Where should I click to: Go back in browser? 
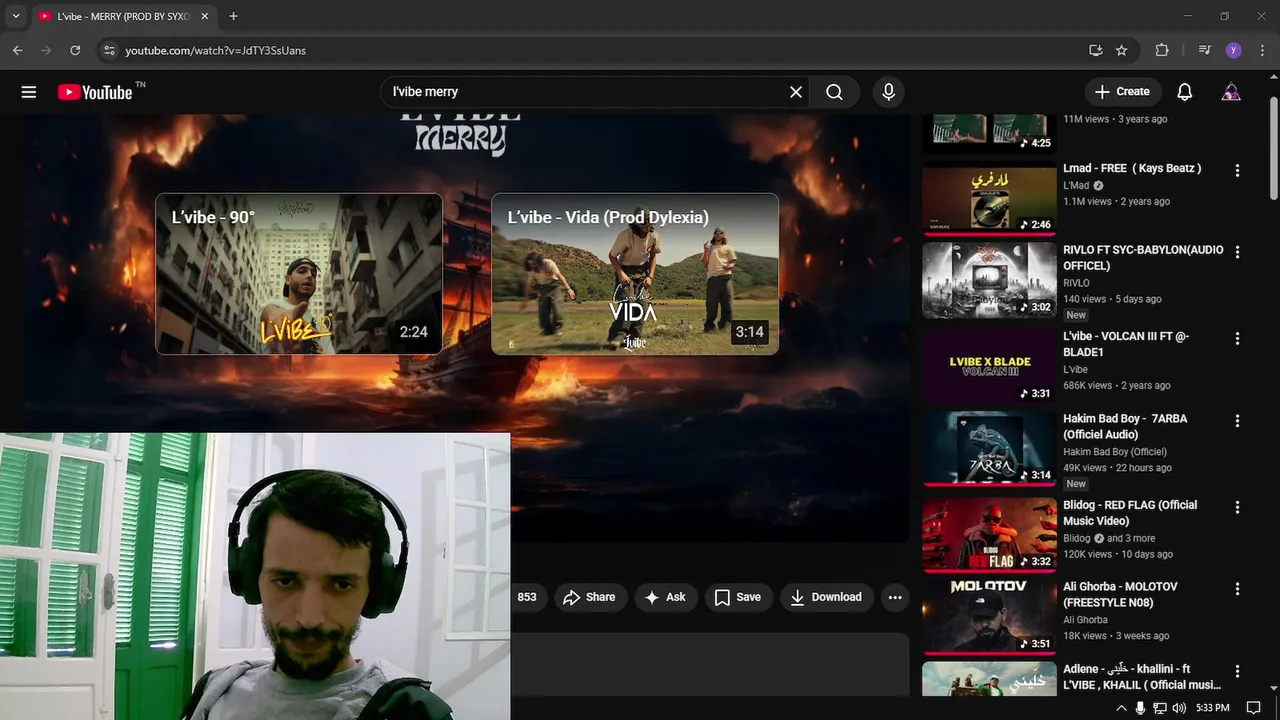[17, 50]
